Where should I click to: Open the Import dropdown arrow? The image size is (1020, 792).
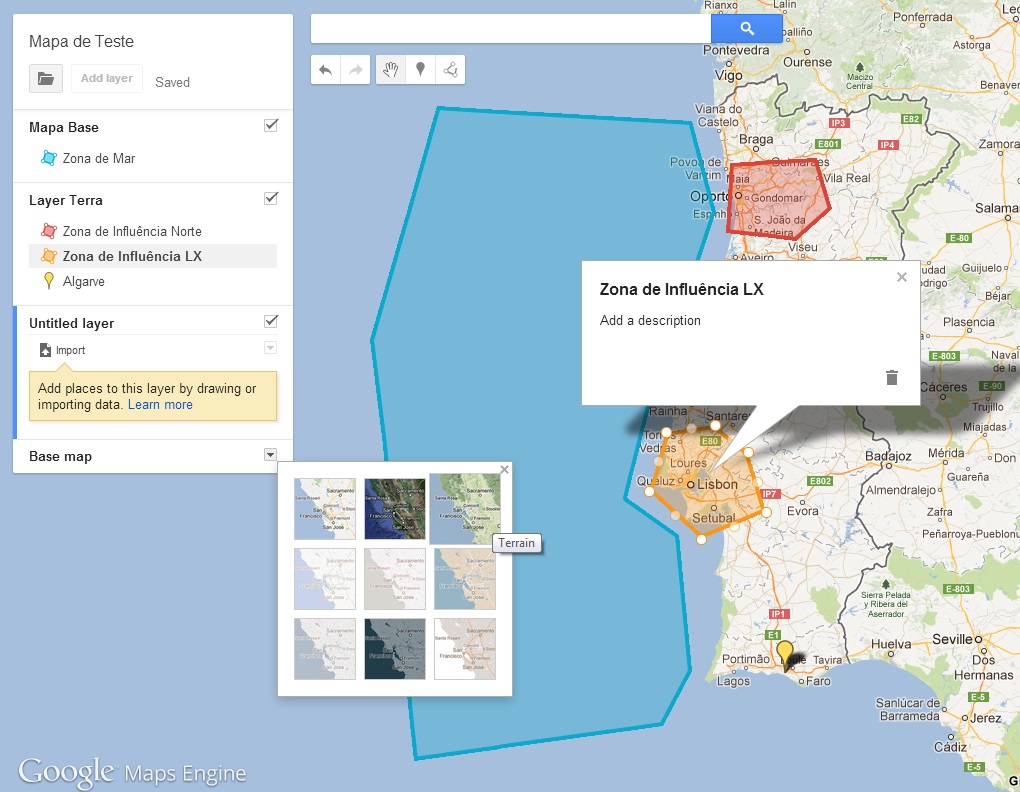[x=270, y=347]
